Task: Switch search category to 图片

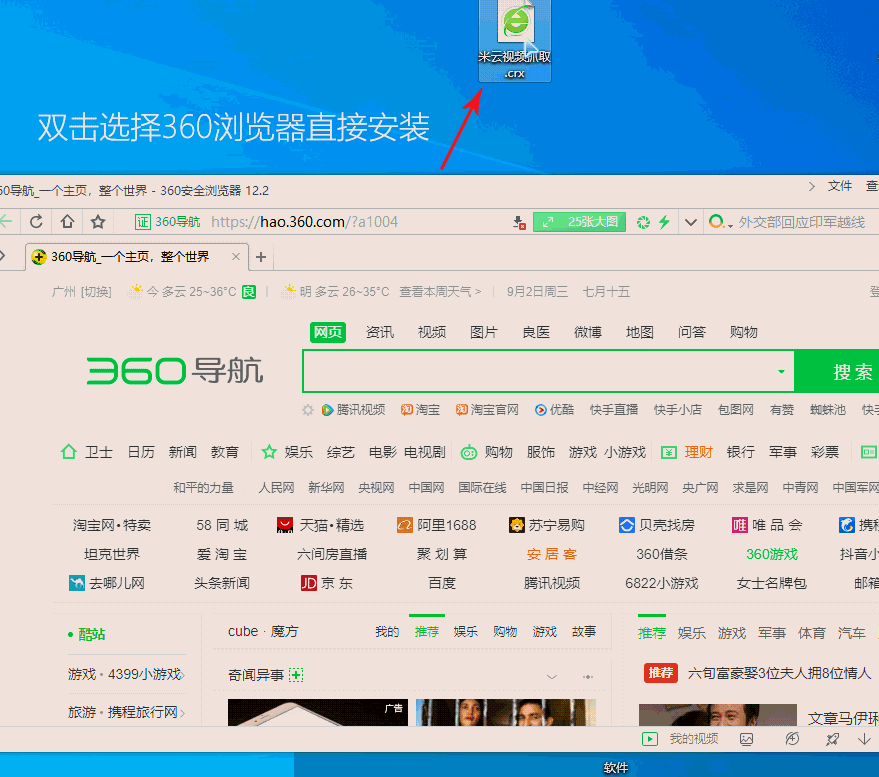Action: [x=484, y=332]
